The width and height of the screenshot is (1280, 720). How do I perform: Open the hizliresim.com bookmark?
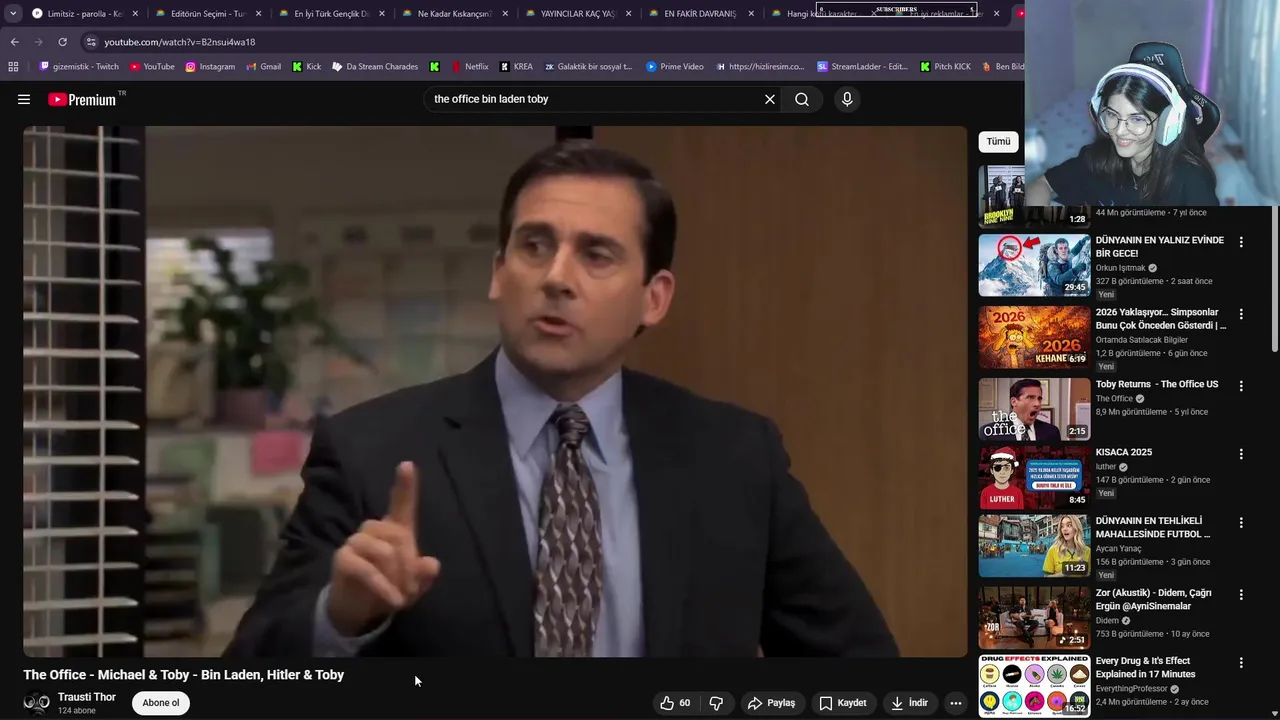760,67
